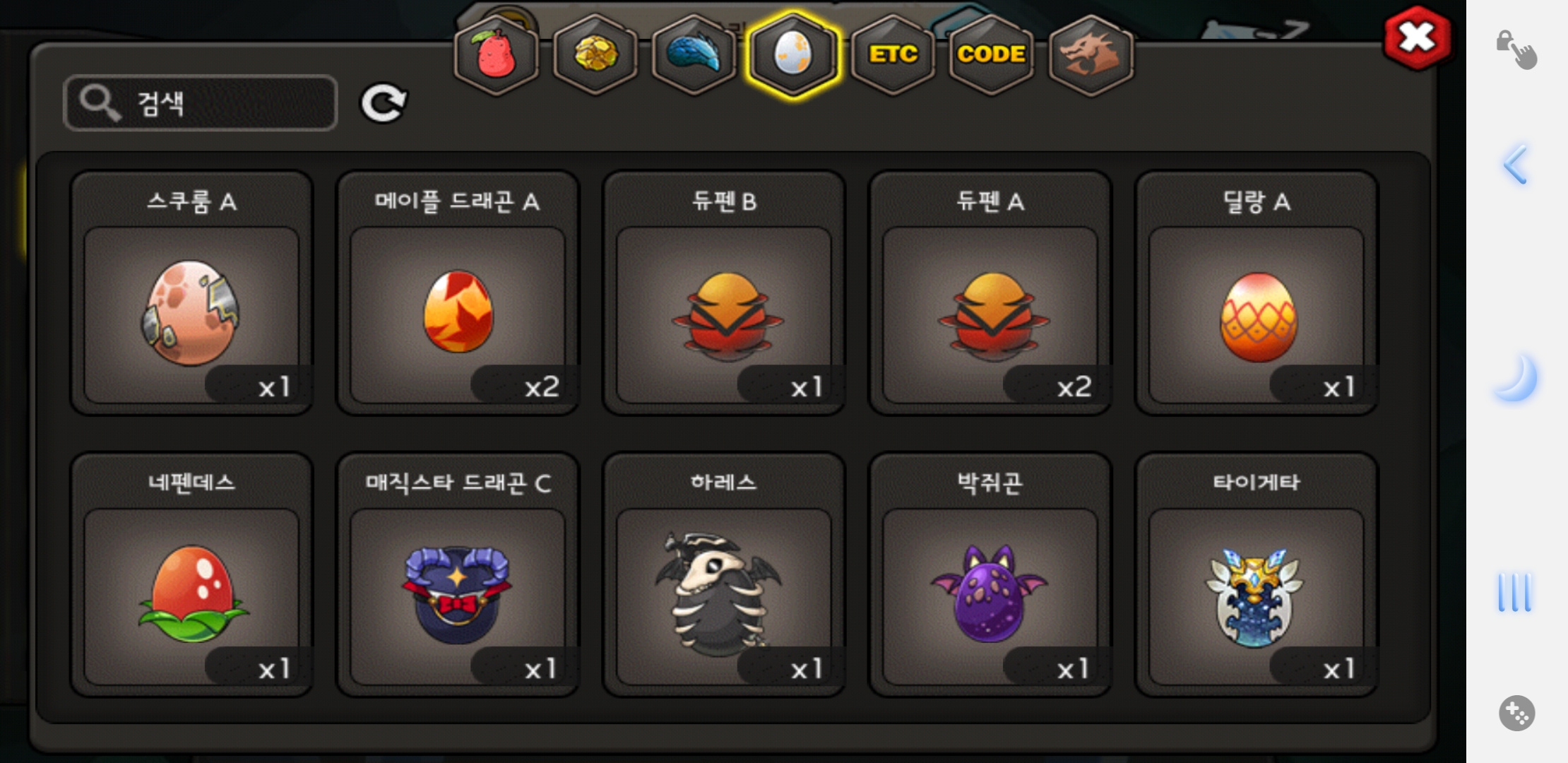Image resolution: width=1568 pixels, height=763 pixels.
Task: Toggle the crescent moon night mode
Action: [x=1516, y=379]
